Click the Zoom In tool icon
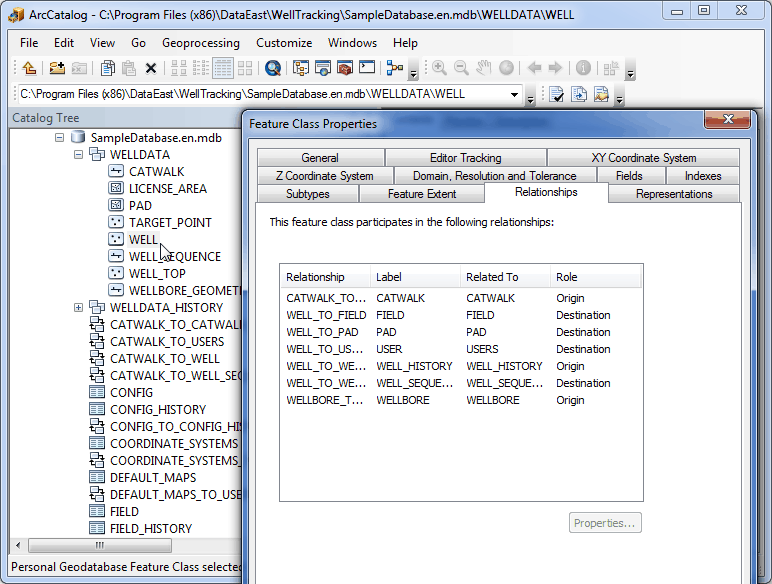Image resolution: width=772 pixels, height=584 pixels. [x=439, y=68]
